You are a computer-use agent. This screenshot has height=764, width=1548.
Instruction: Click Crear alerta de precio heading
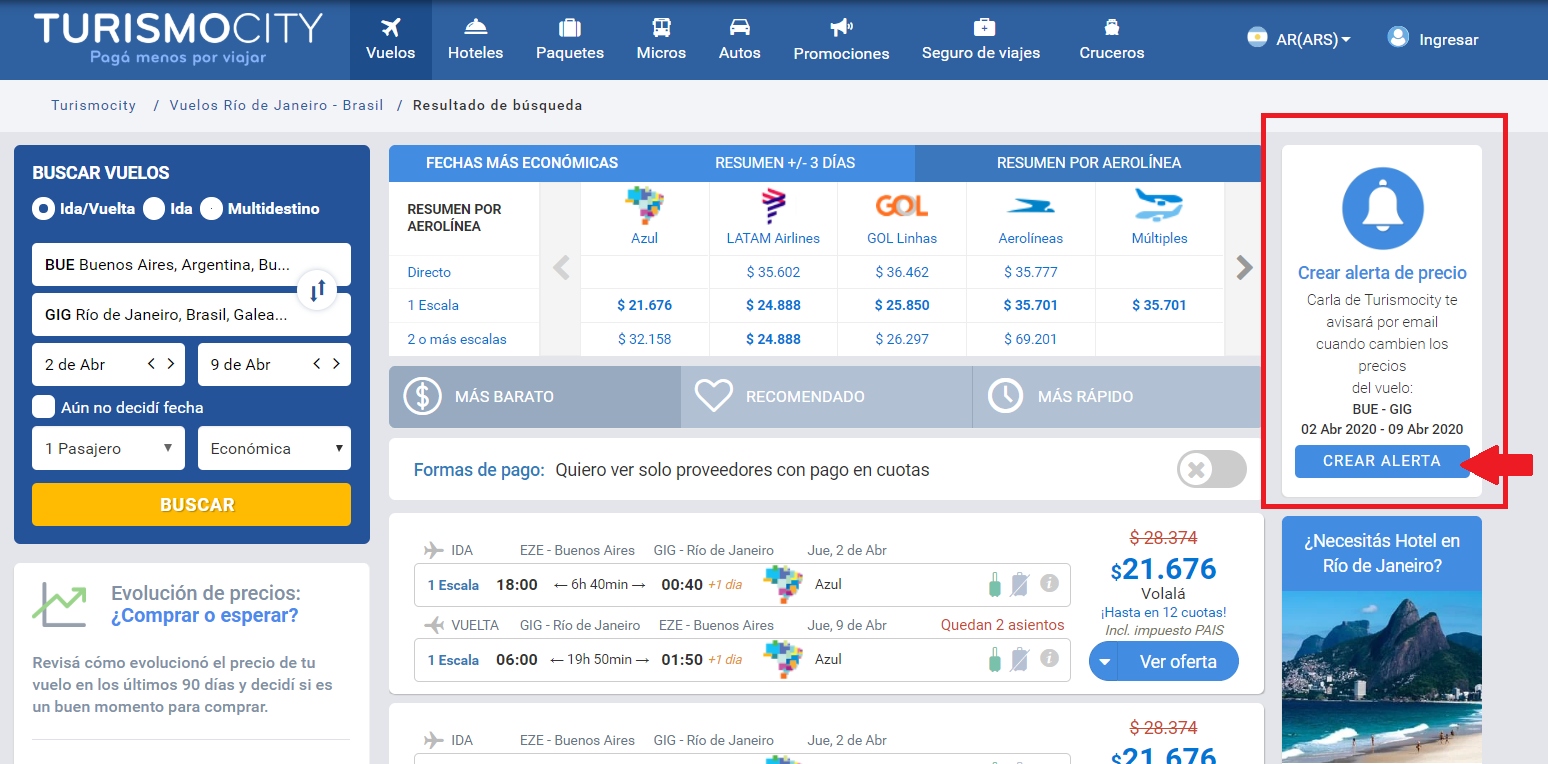tap(1382, 273)
